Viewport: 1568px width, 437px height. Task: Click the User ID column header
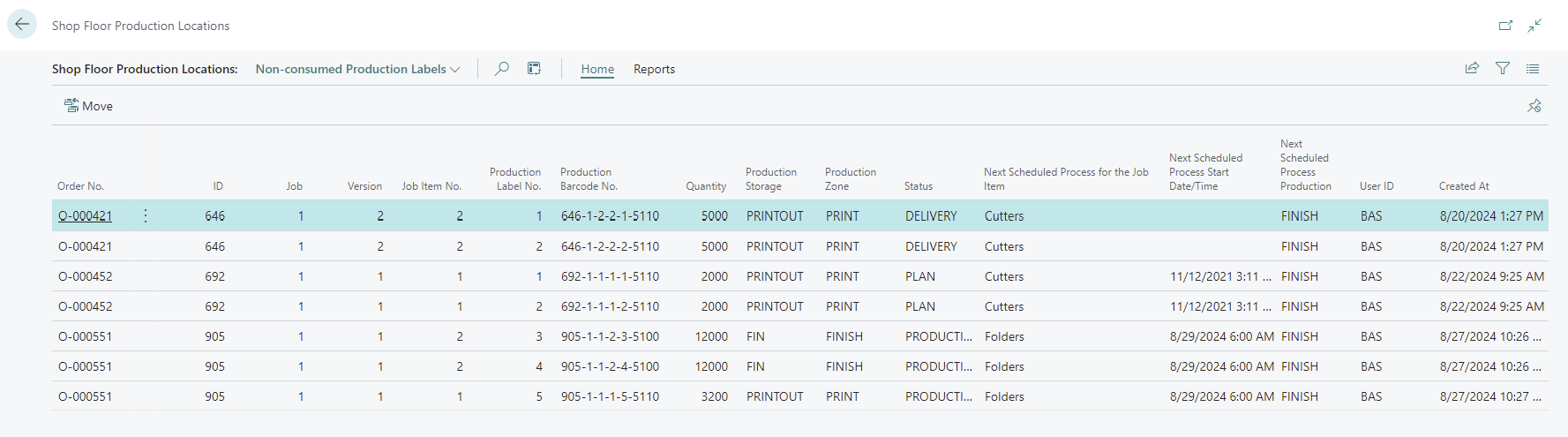(x=1377, y=186)
